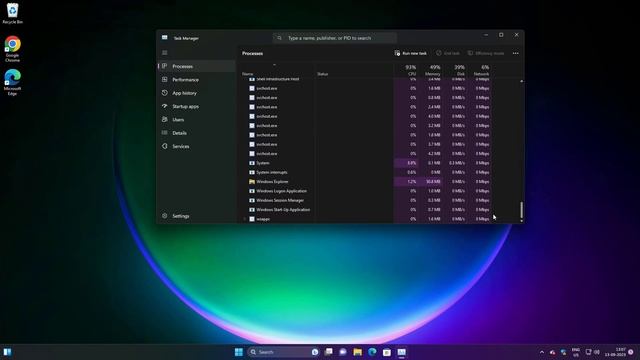Click the OneDrive tray icon
The width and height of the screenshot is (640, 360).
[x=552, y=352]
